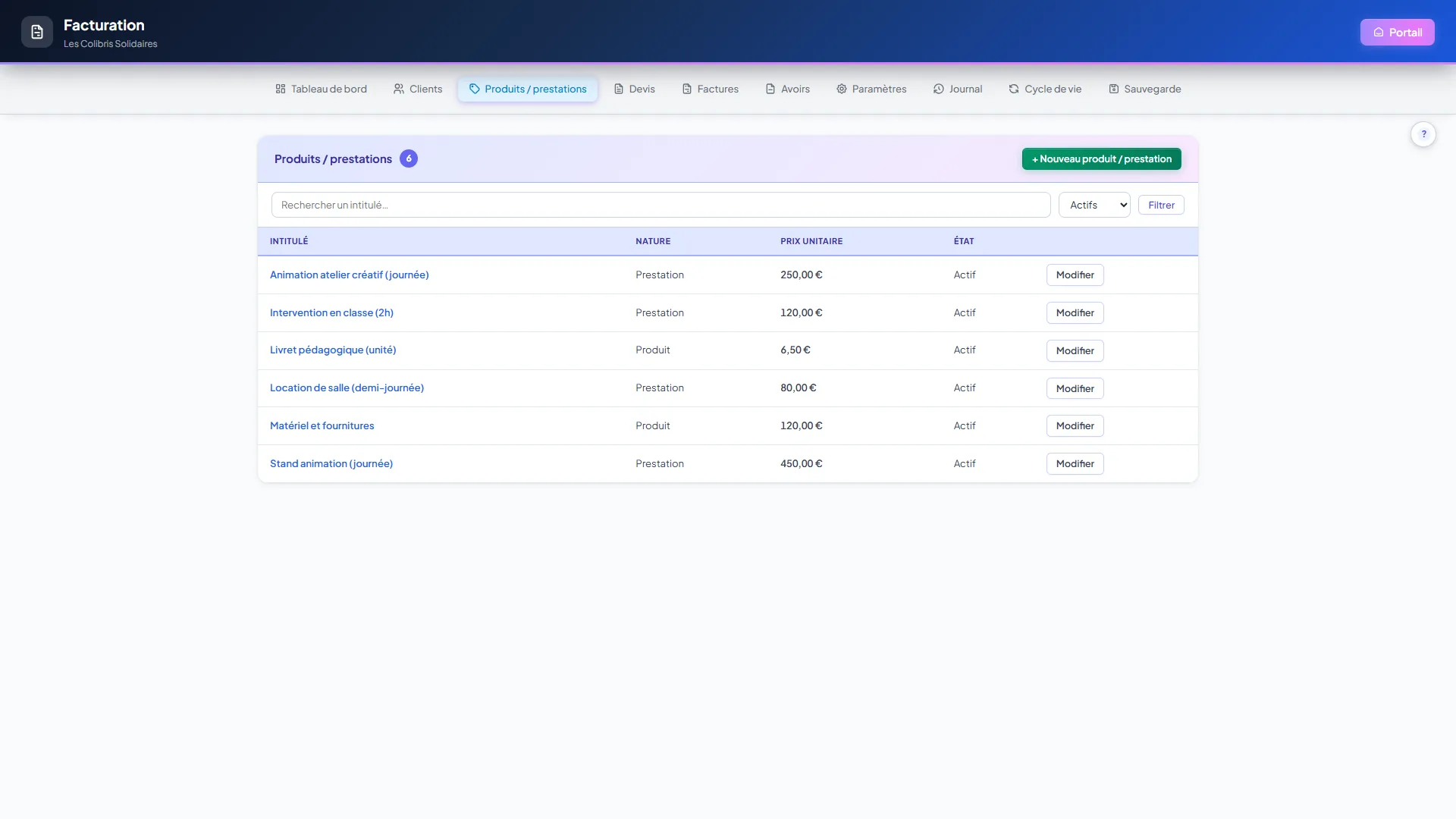Click the Facturation document logo icon

tap(37, 32)
